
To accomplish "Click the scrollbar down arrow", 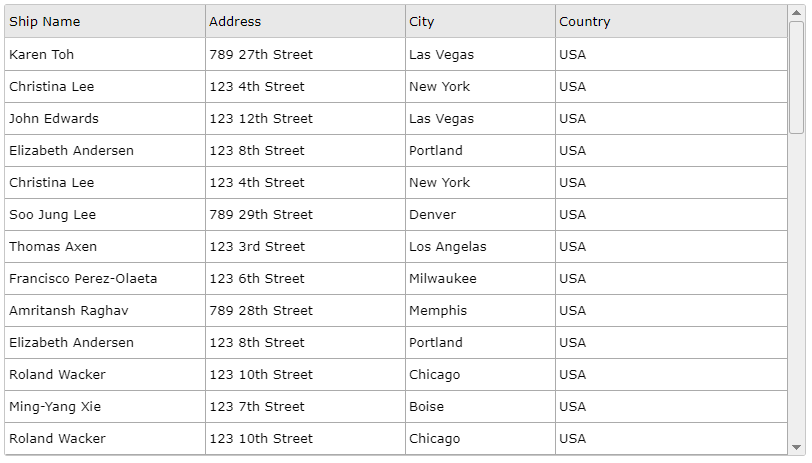I will coord(796,447).
